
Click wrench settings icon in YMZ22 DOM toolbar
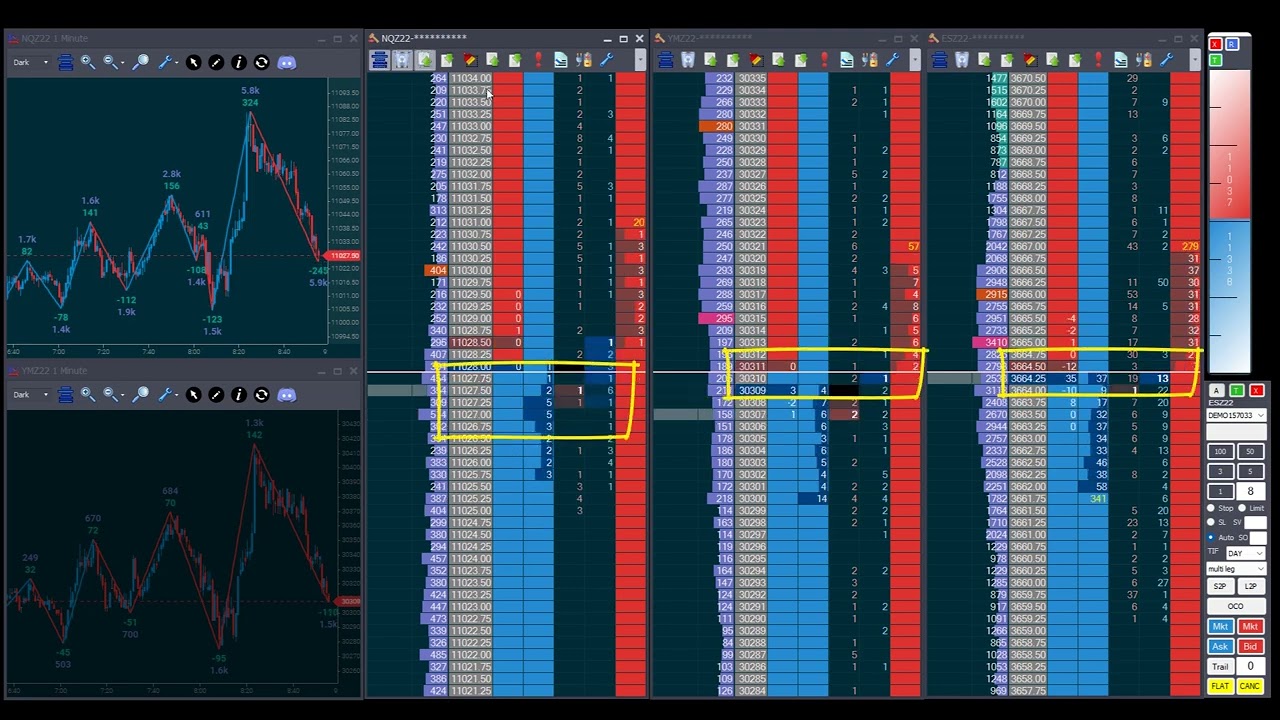tap(891, 61)
